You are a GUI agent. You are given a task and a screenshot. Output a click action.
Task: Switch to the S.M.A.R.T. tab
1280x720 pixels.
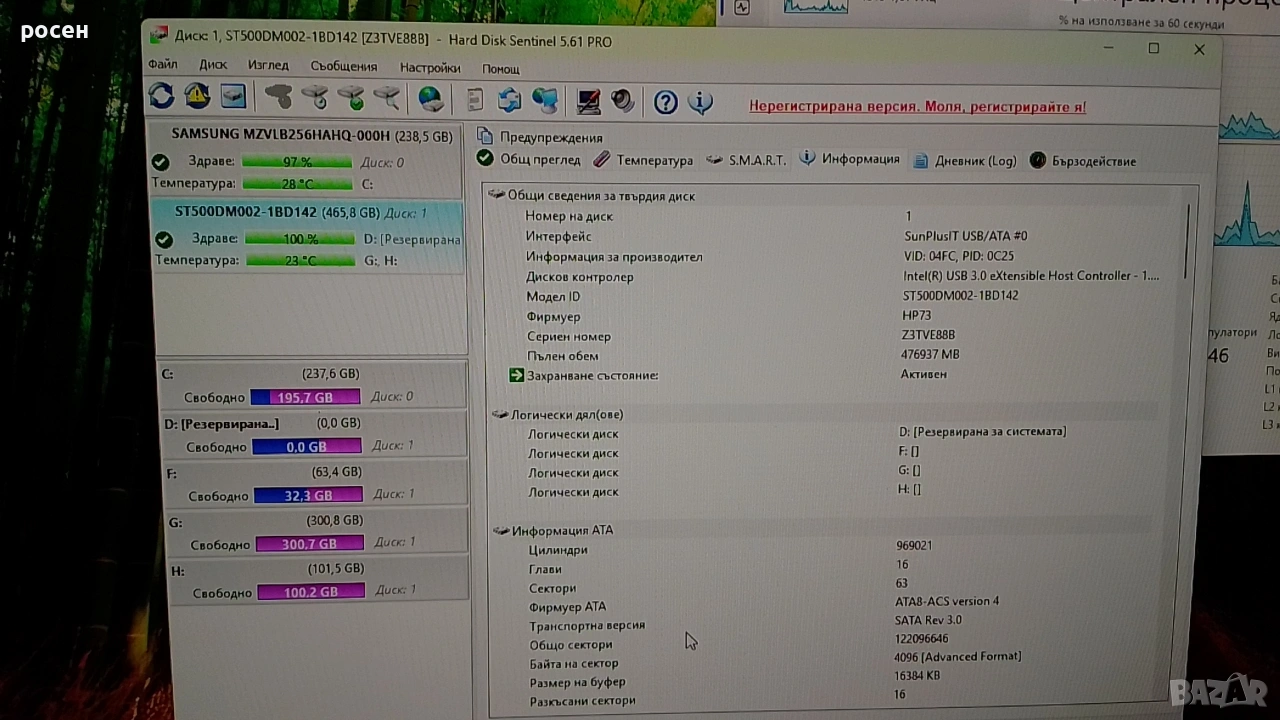coord(746,160)
